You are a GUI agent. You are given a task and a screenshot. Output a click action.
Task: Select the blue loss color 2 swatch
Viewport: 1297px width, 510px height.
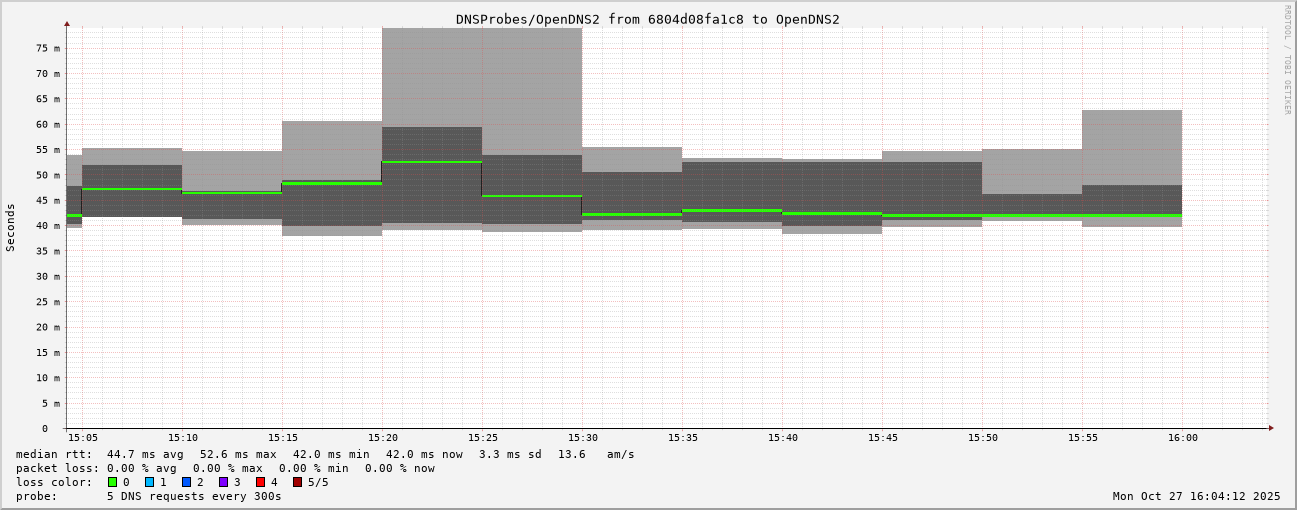pos(187,482)
